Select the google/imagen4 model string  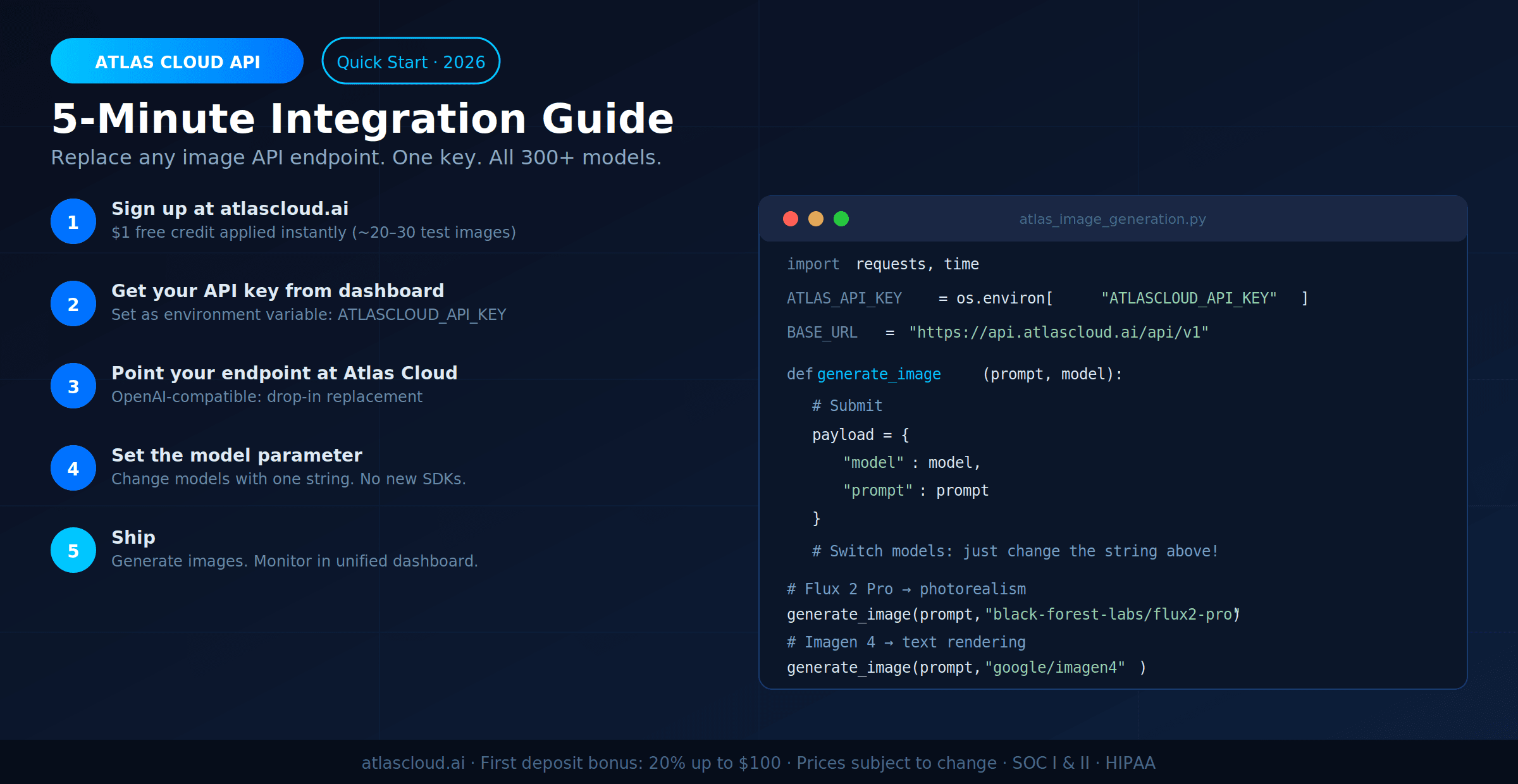(1055, 667)
